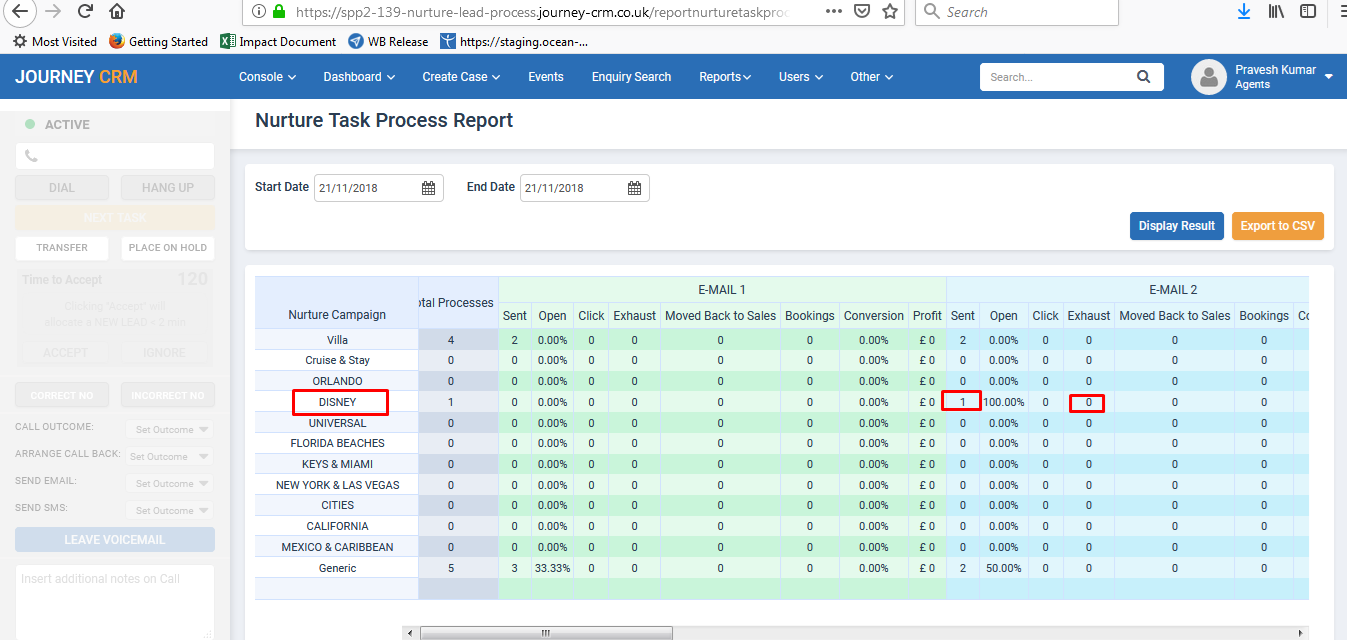The height and width of the screenshot is (640, 1347).
Task: Click Export to CSV button
Action: [x=1277, y=226]
